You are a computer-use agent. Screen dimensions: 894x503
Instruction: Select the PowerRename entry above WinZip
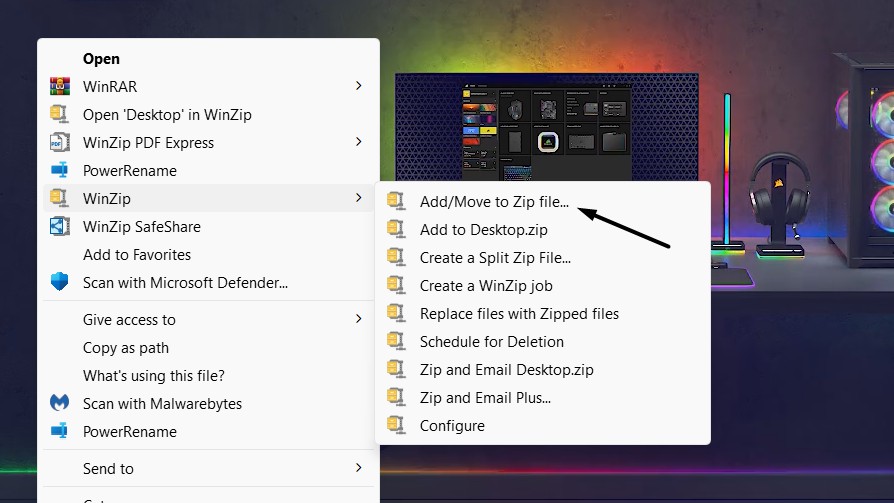[209, 170]
